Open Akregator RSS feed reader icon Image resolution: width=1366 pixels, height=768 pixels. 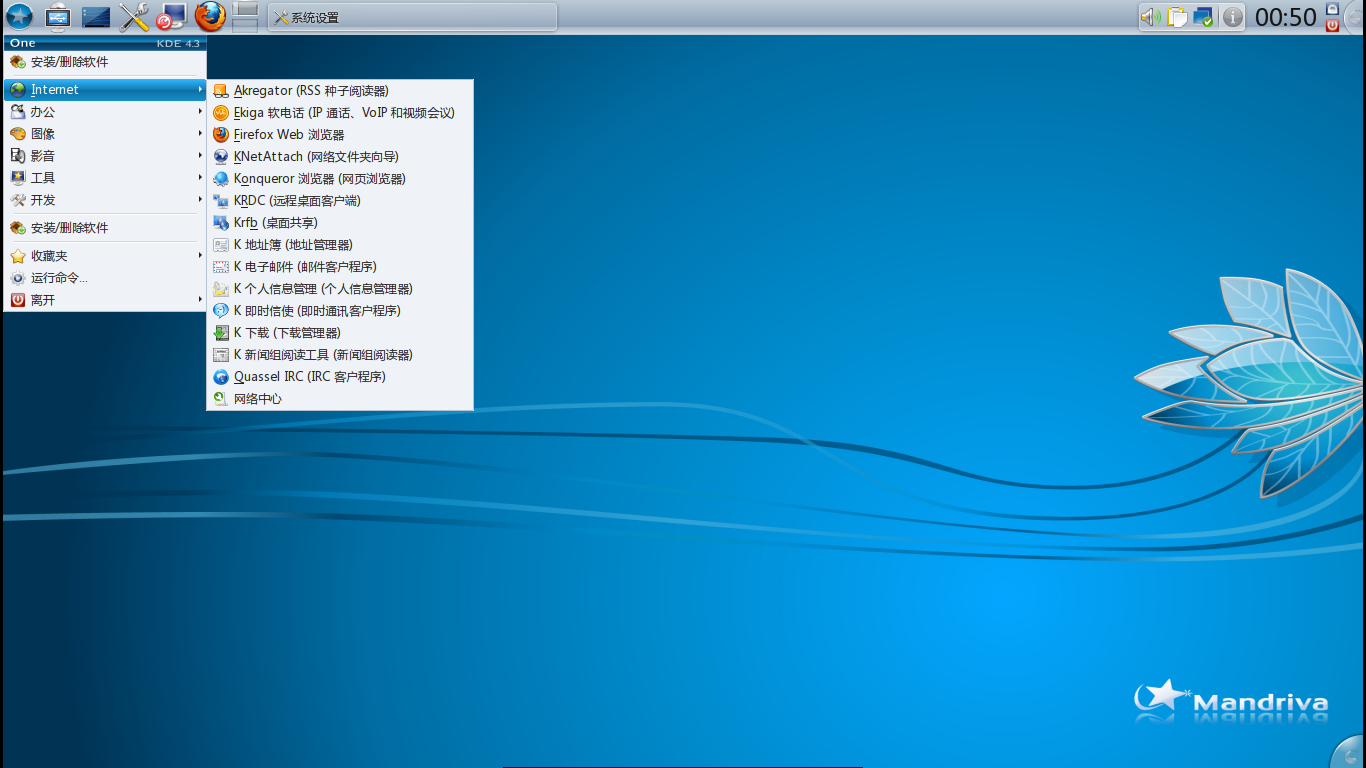[221, 91]
